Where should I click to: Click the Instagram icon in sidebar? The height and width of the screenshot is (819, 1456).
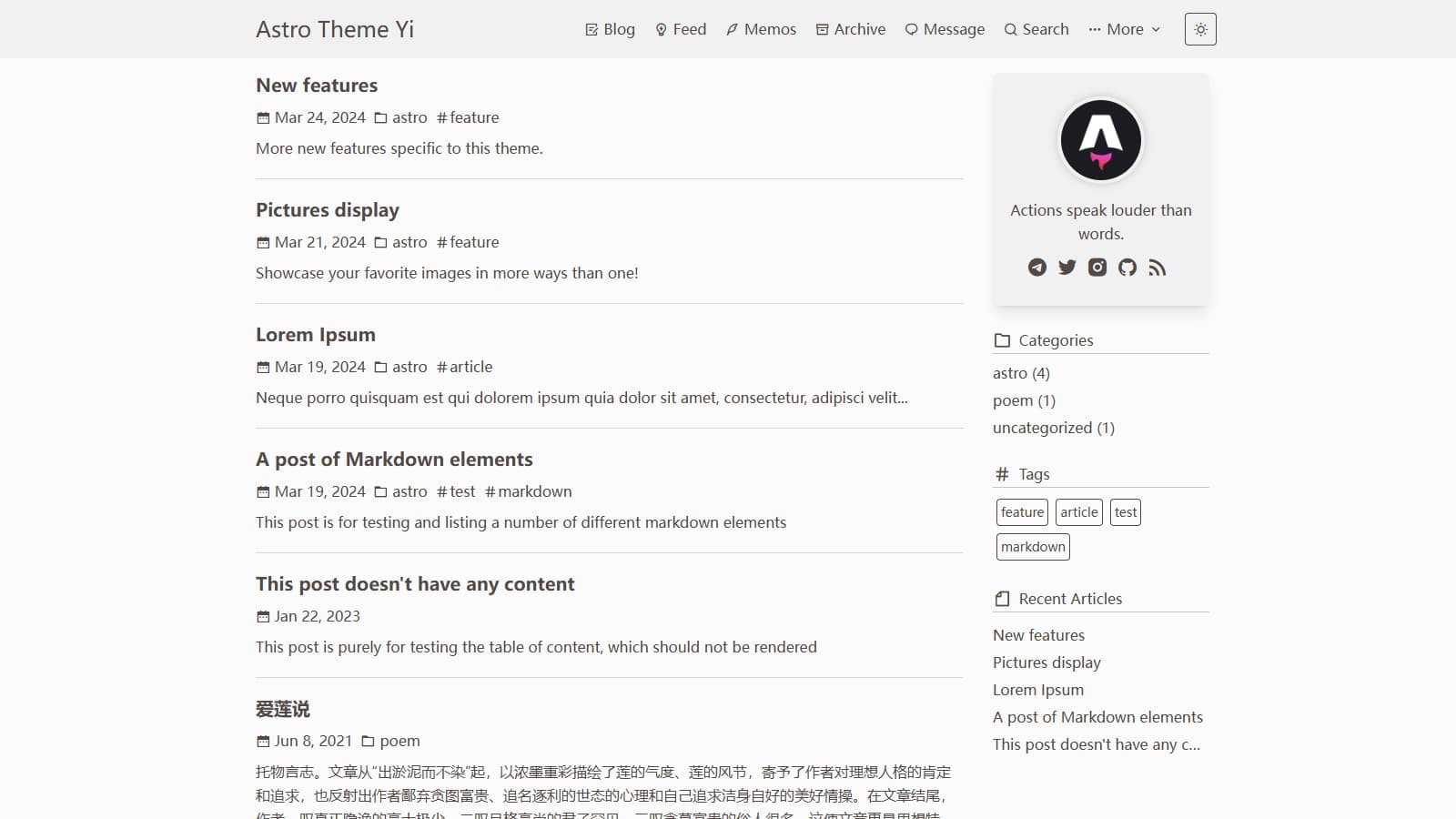1097,268
